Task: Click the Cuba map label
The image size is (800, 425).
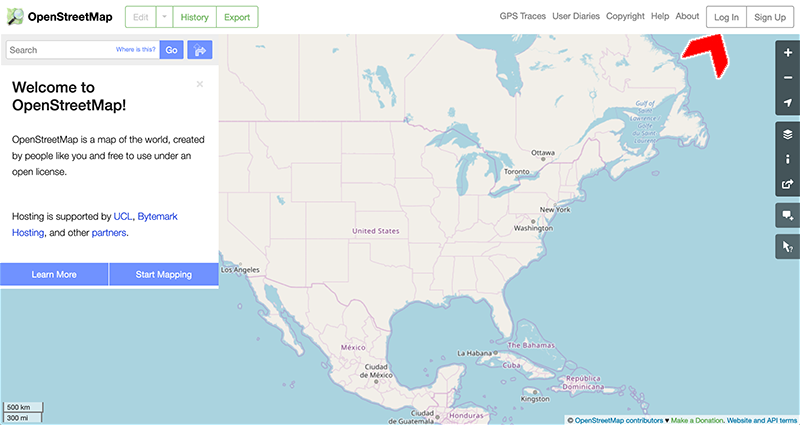Action: [x=511, y=366]
